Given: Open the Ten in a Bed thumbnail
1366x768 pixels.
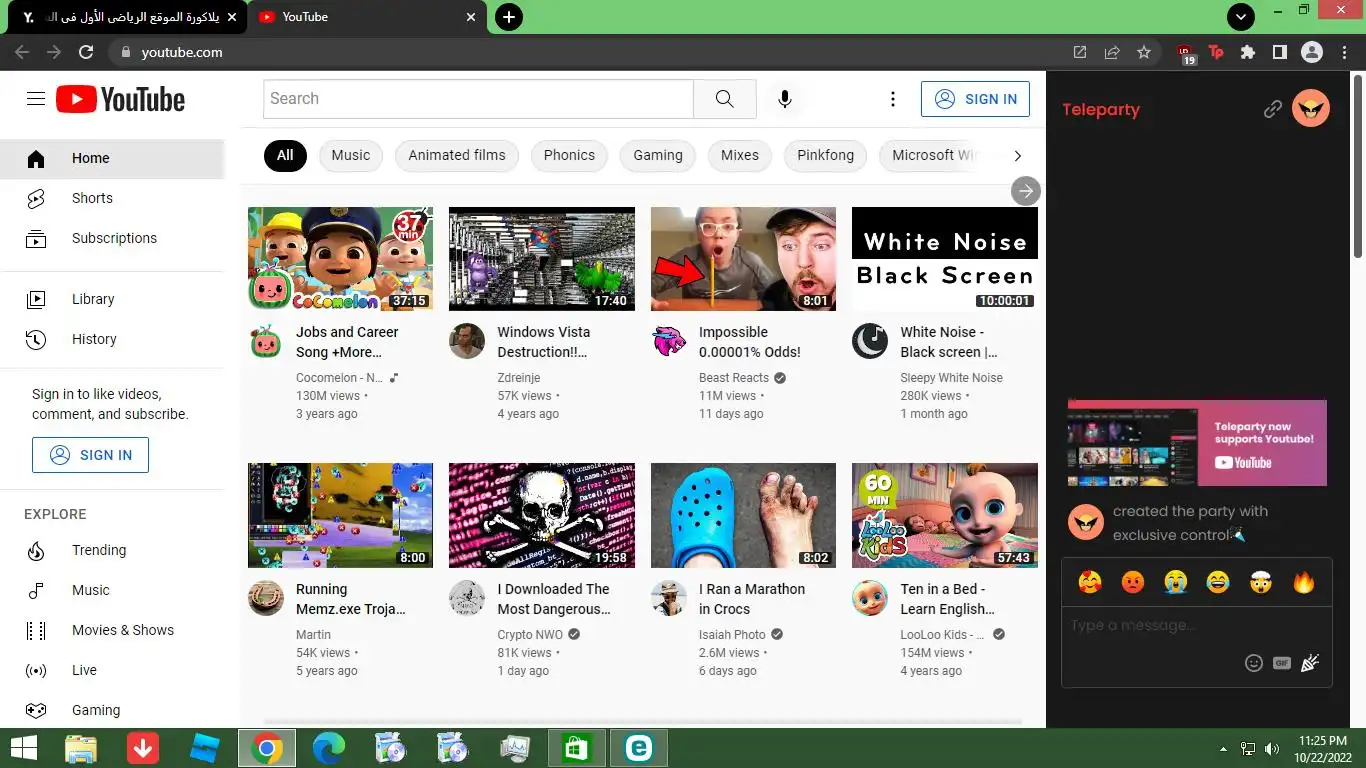Looking at the screenshot, I should [945, 515].
